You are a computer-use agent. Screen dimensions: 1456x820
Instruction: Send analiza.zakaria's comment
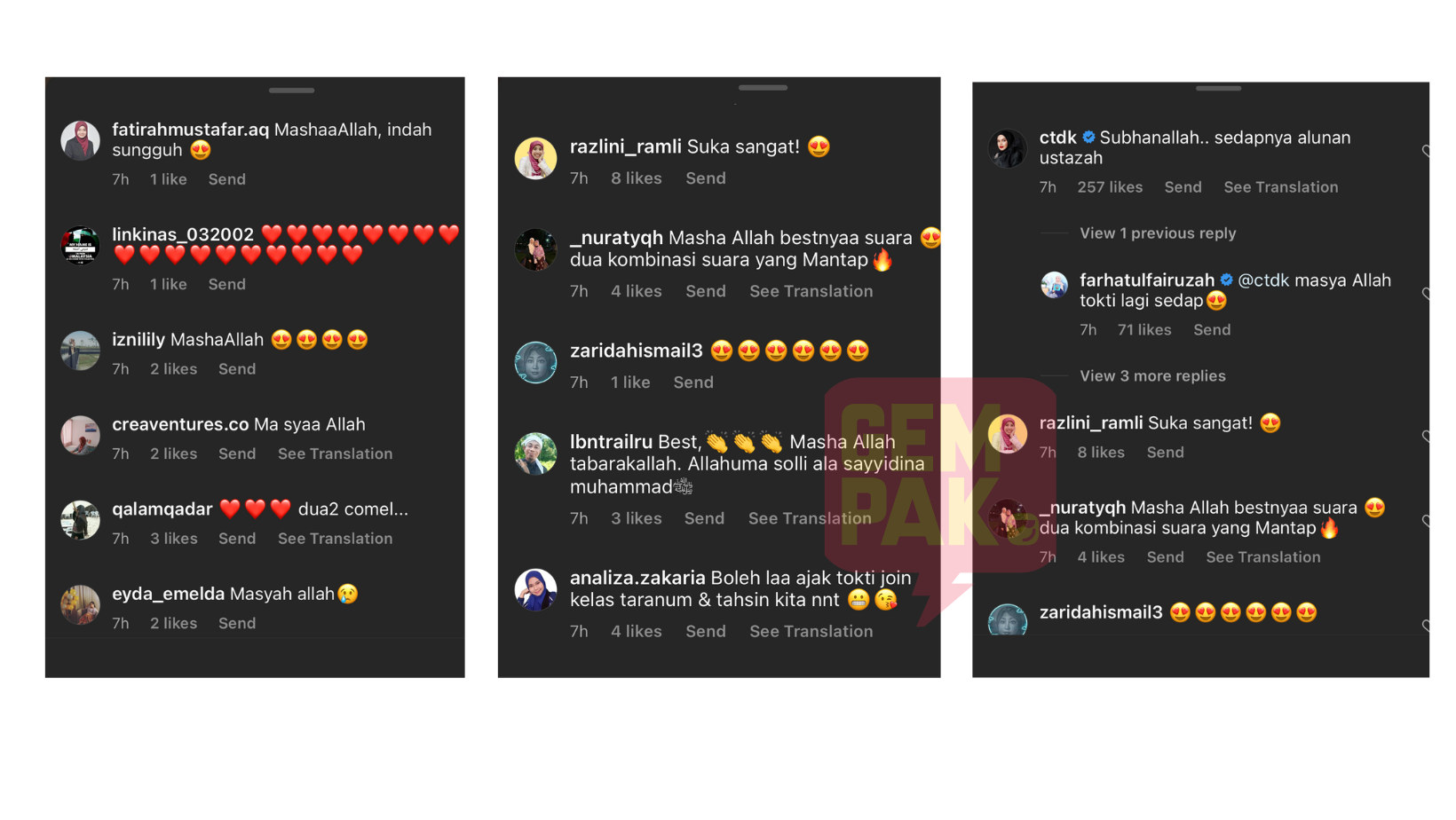click(x=706, y=632)
